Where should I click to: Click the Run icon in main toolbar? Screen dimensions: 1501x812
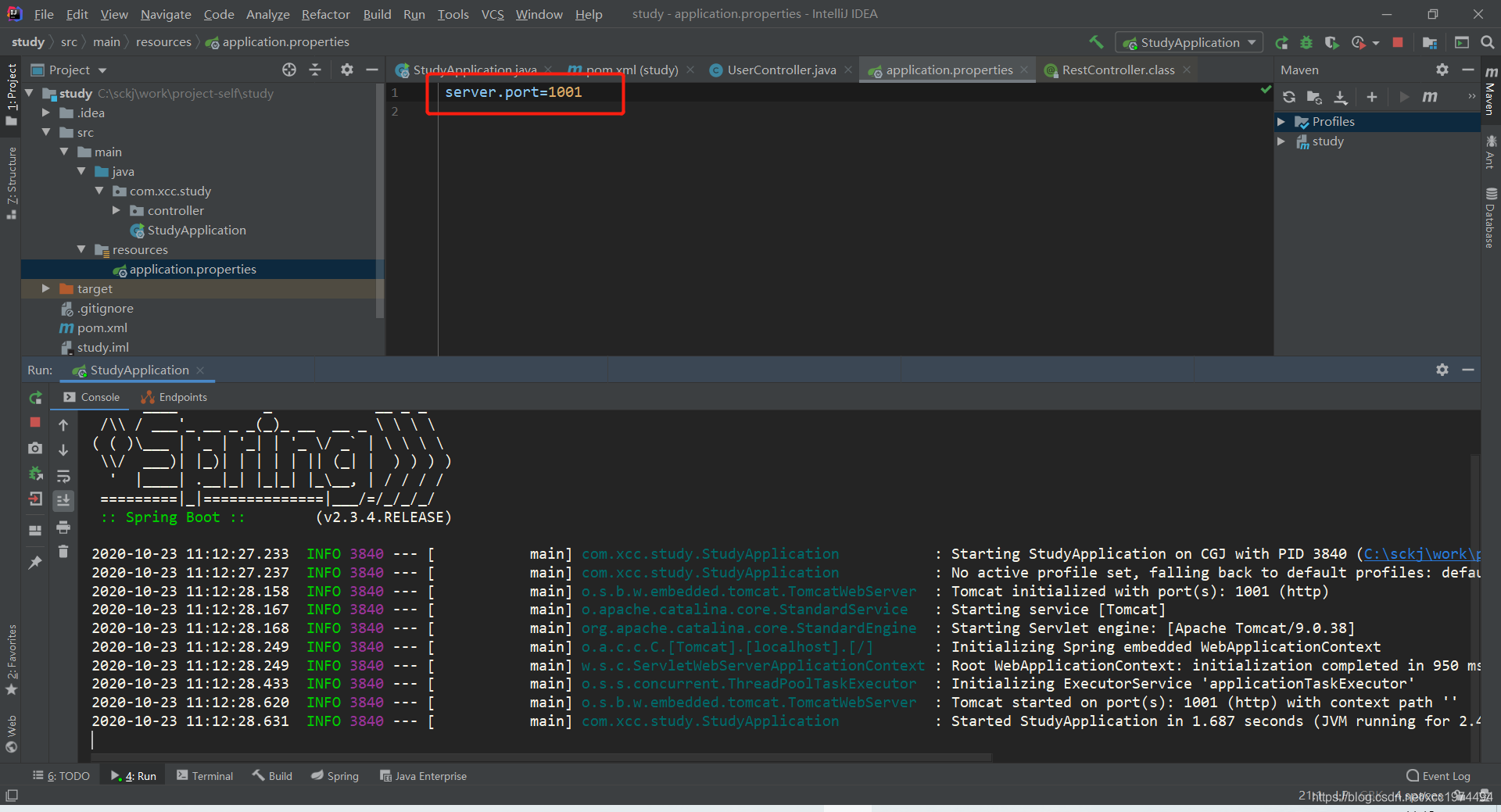click(x=1281, y=42)
